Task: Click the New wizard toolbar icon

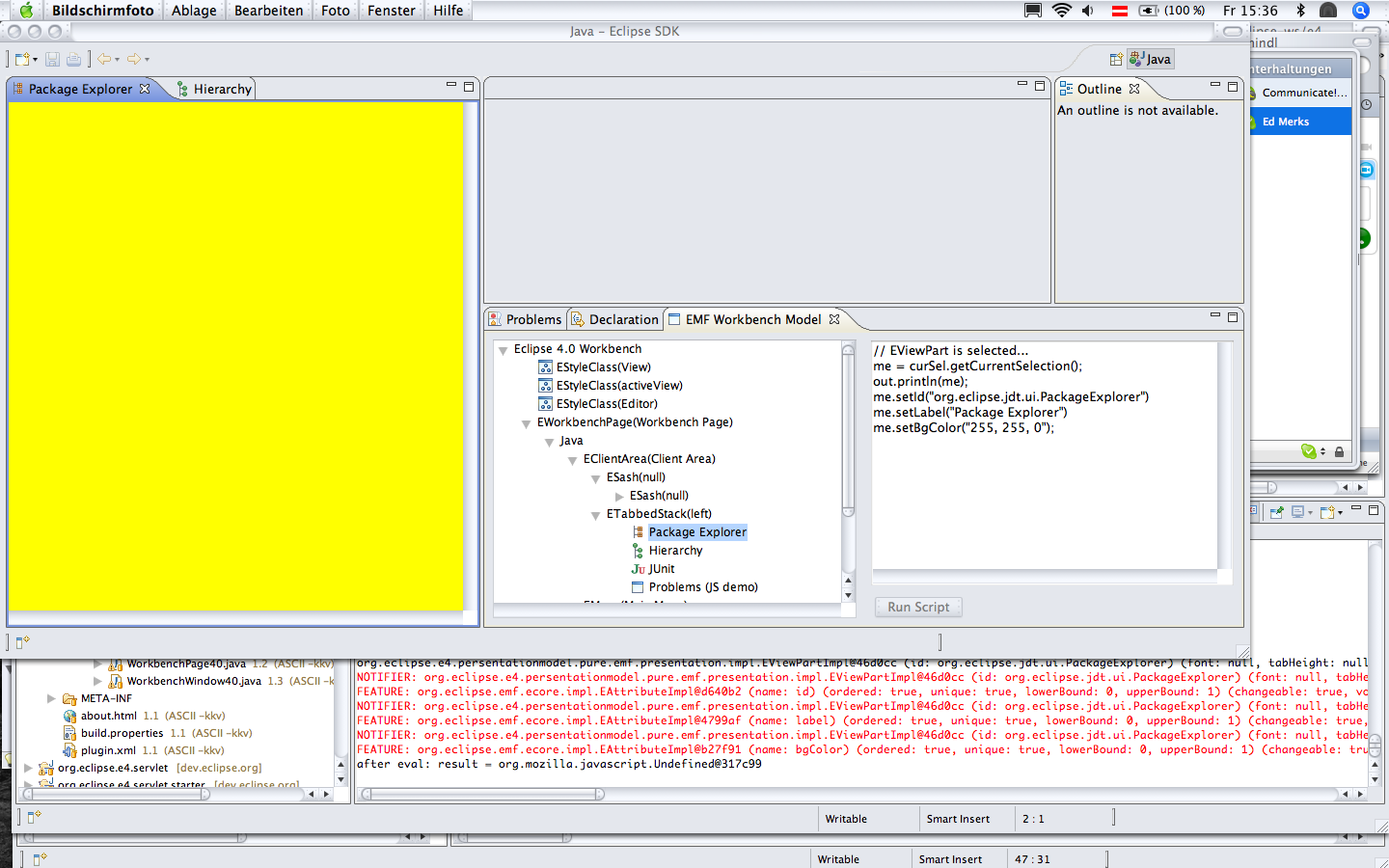Action: tap(23, 59)
